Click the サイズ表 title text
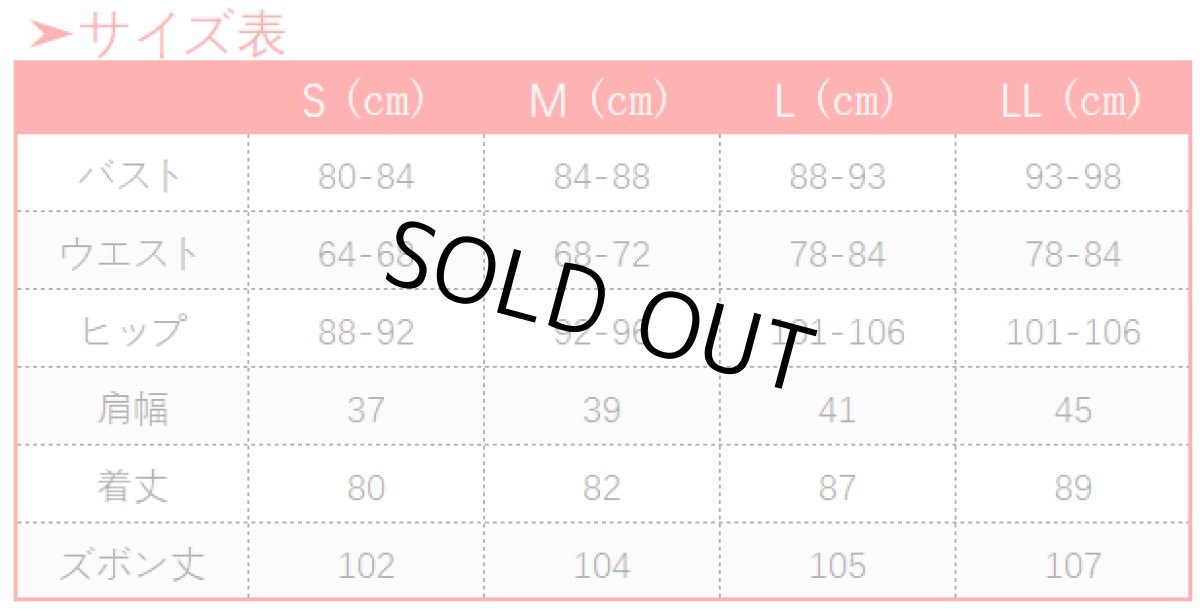The height and width of the screenshot is (613, 1200). (x=182, y=34)
